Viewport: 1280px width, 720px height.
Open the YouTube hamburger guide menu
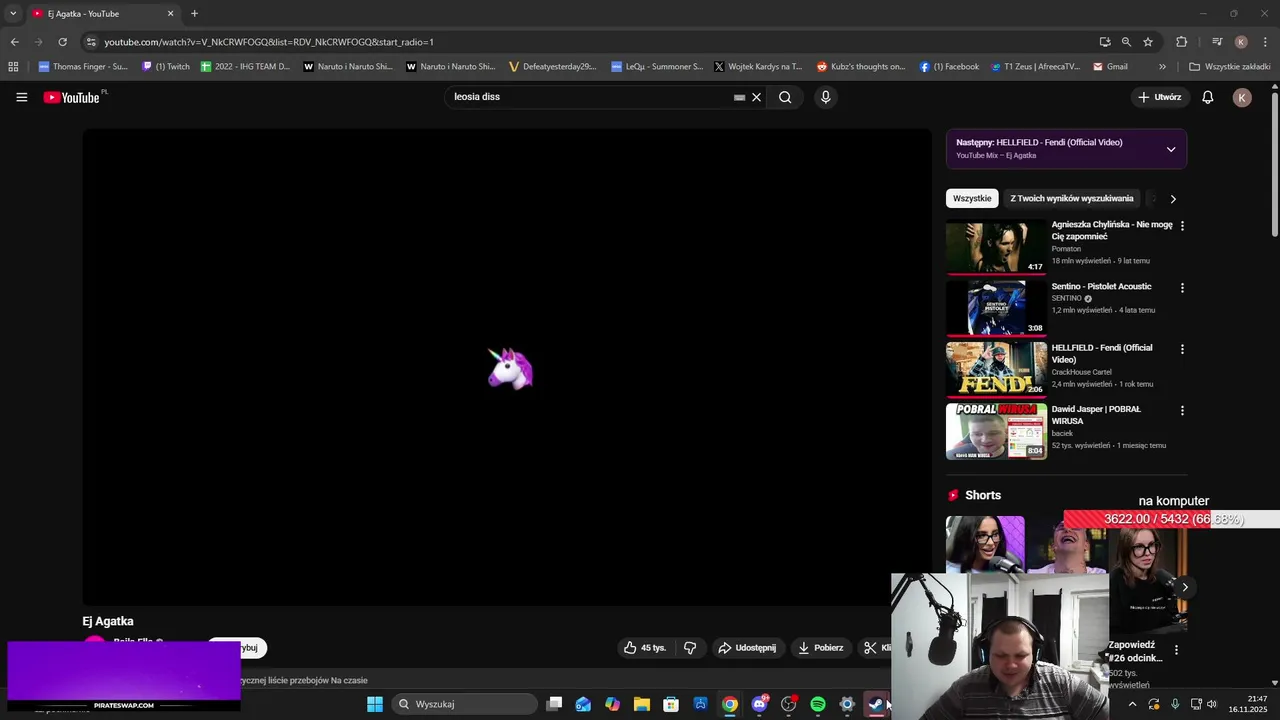pyautogui.click(x=22, y=97)
